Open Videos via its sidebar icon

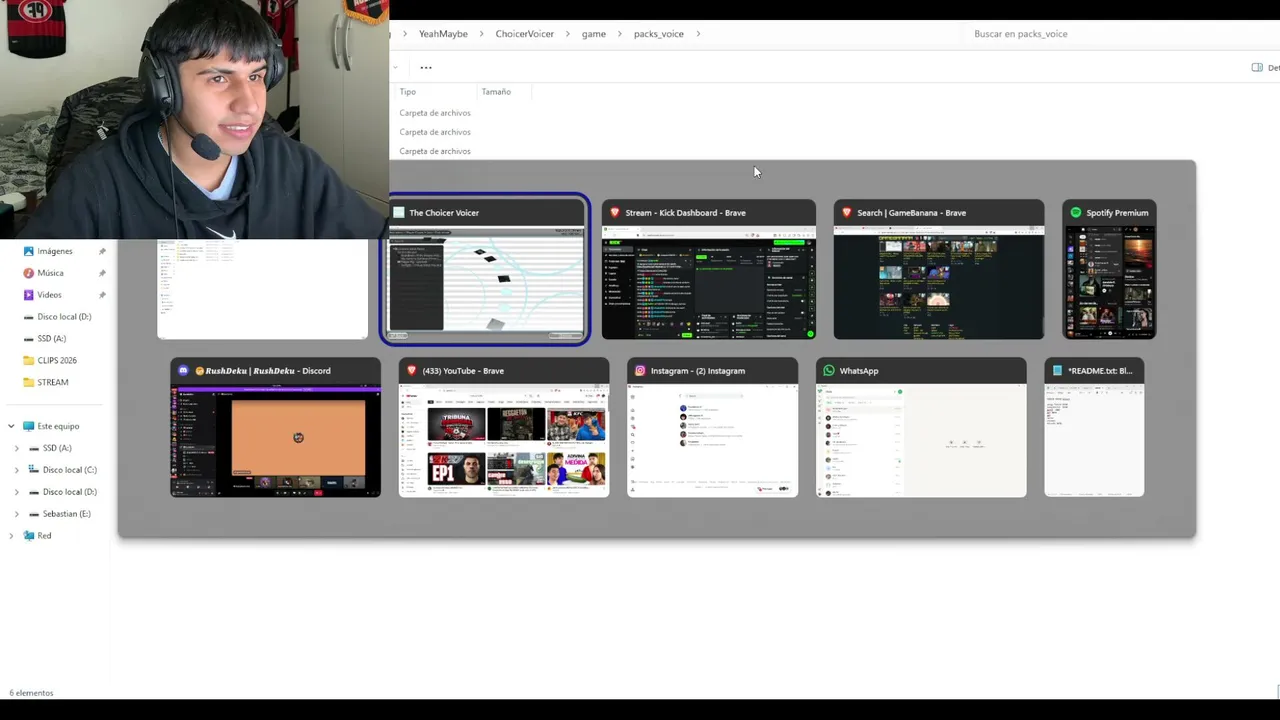pyautogui.click(x=28, y=295)
